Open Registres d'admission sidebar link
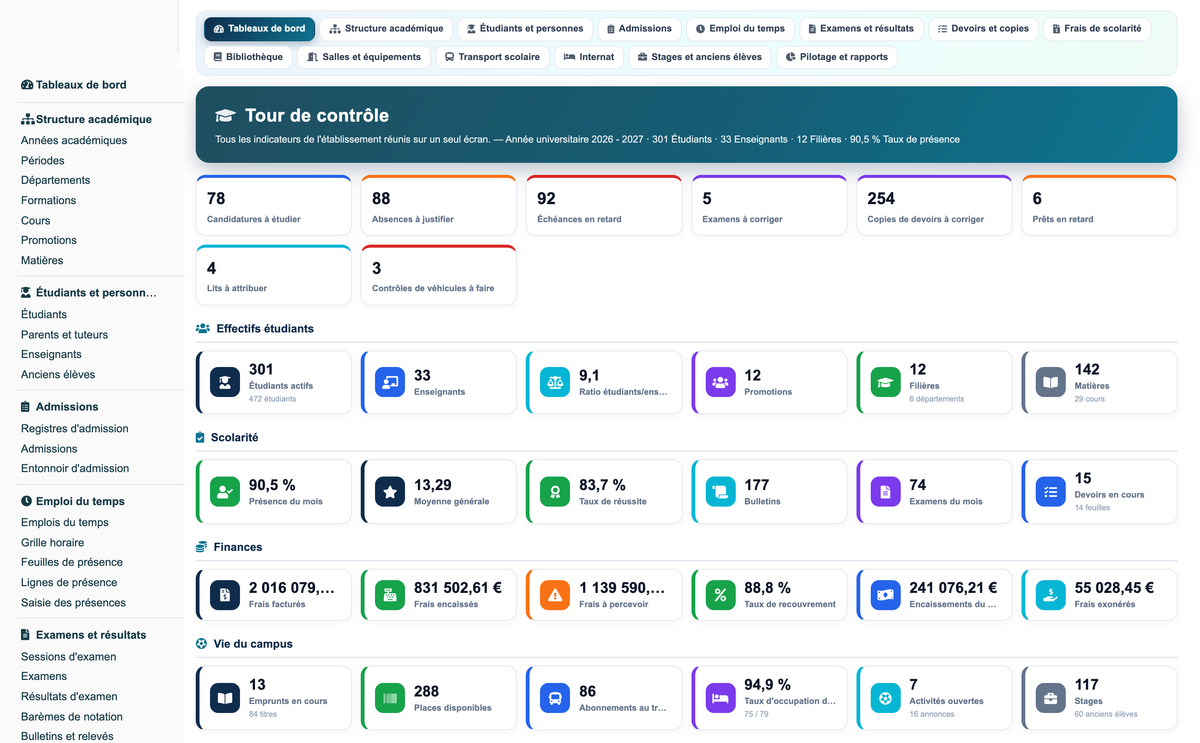Screen dimensions: 1200x743 (x=75, y=428)
